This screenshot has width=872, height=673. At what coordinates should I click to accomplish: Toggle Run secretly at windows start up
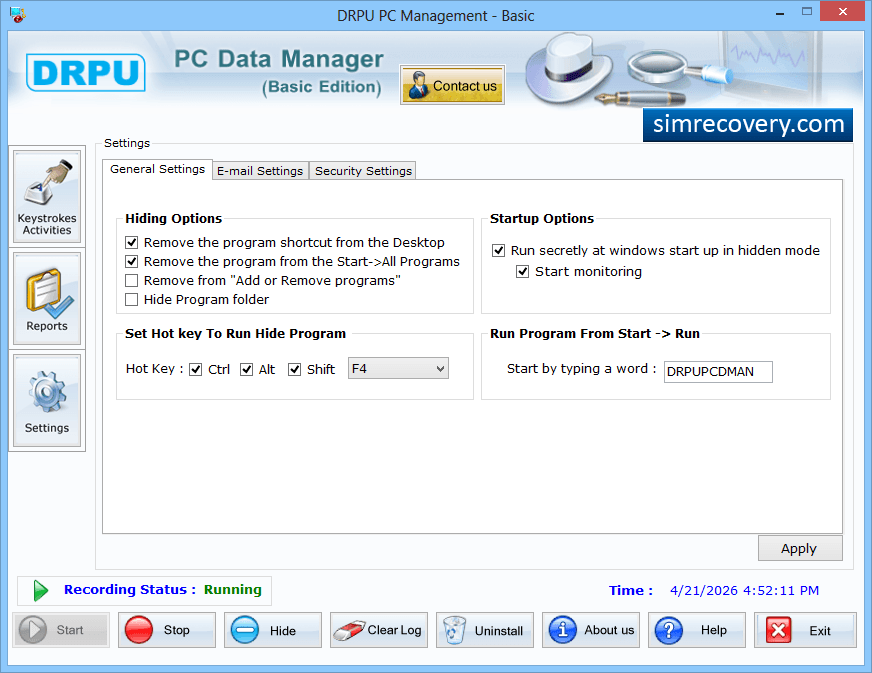coord(498,250)
